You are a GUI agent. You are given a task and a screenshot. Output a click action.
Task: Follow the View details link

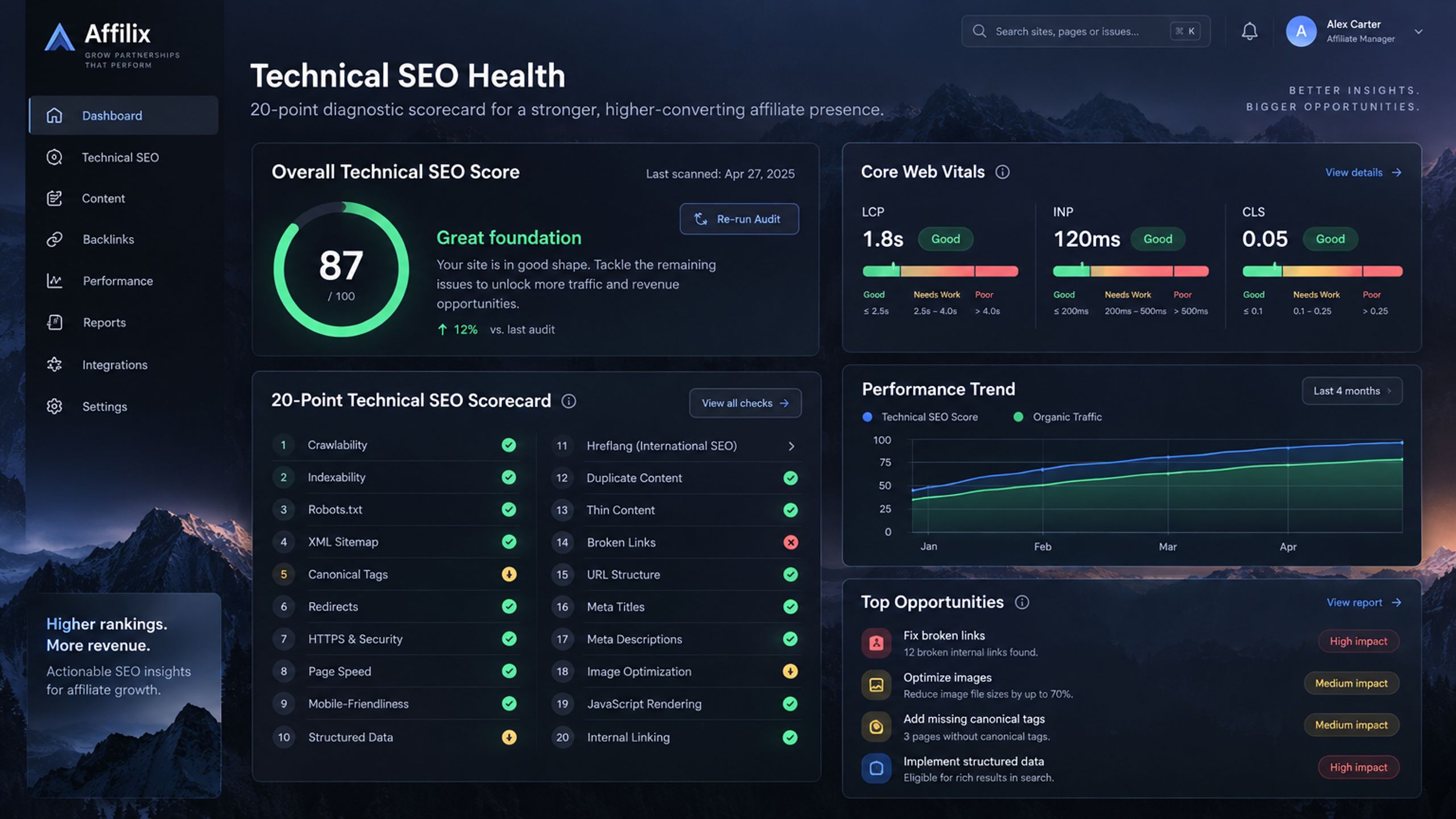point(1363,172)
